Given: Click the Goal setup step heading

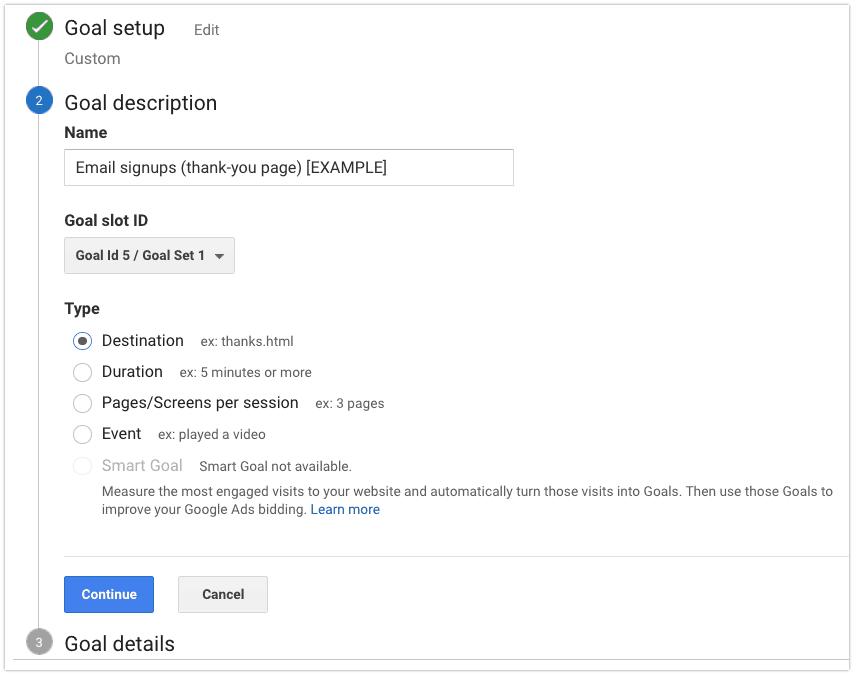Looking at the screenshot, I should [114, 28].
